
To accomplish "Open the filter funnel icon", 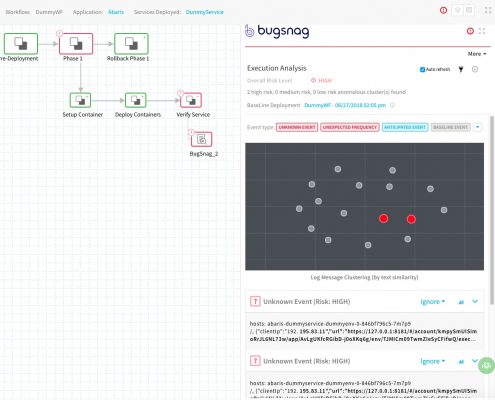I will (x=461, y=69).
